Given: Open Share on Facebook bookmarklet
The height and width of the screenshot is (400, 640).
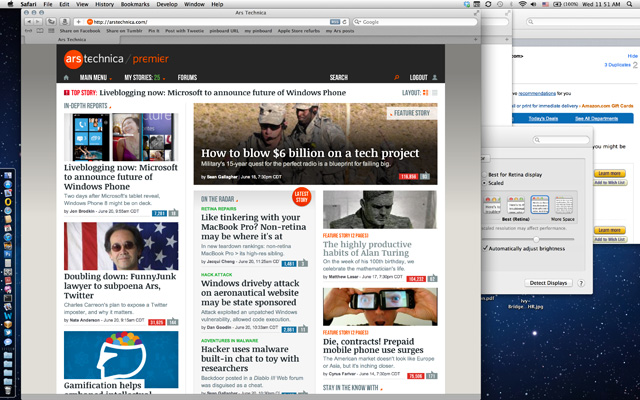Looking at the screenshot, I should click(80, 31).
